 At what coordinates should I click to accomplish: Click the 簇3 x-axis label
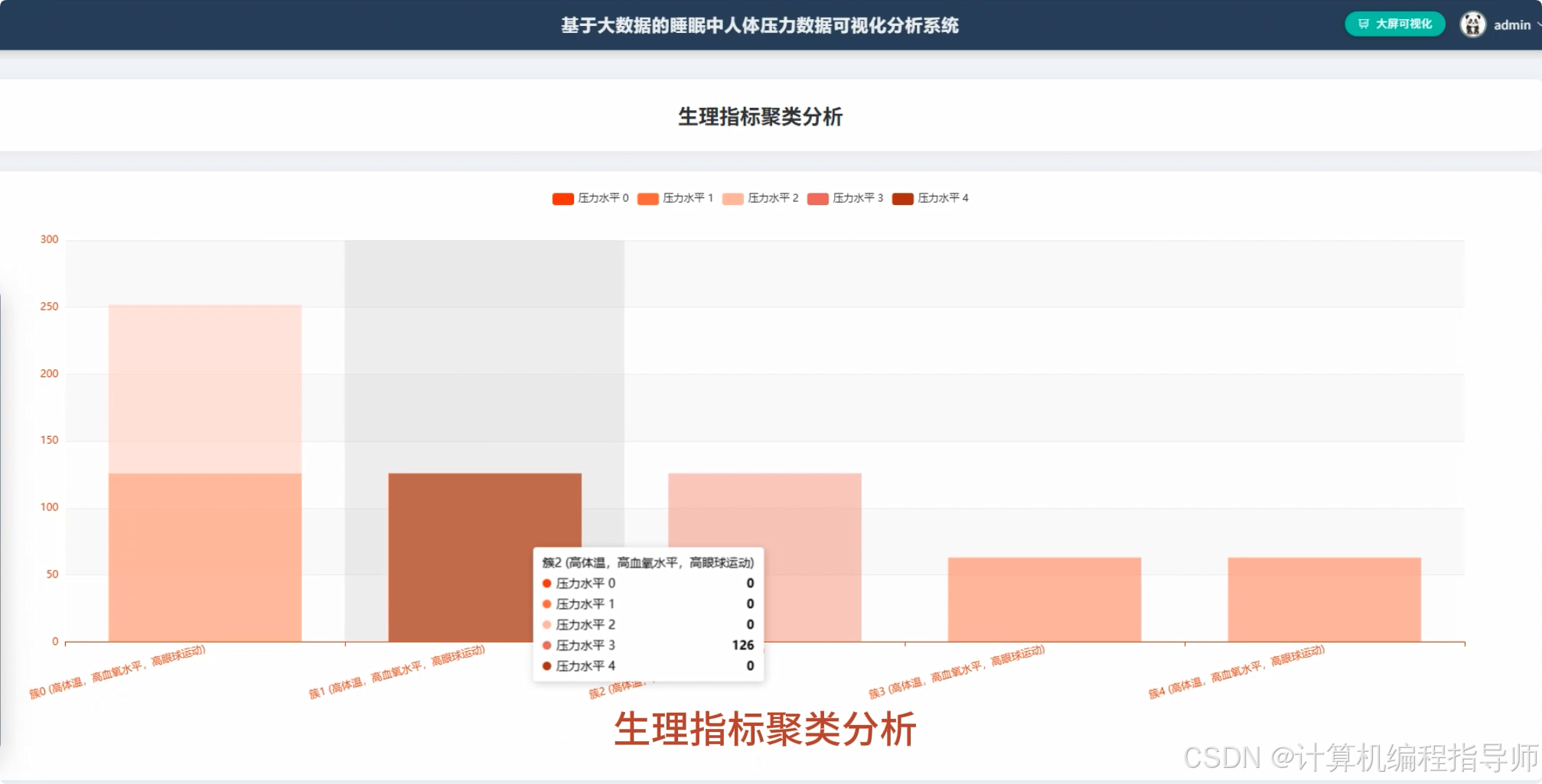click(x=957, y=672)
